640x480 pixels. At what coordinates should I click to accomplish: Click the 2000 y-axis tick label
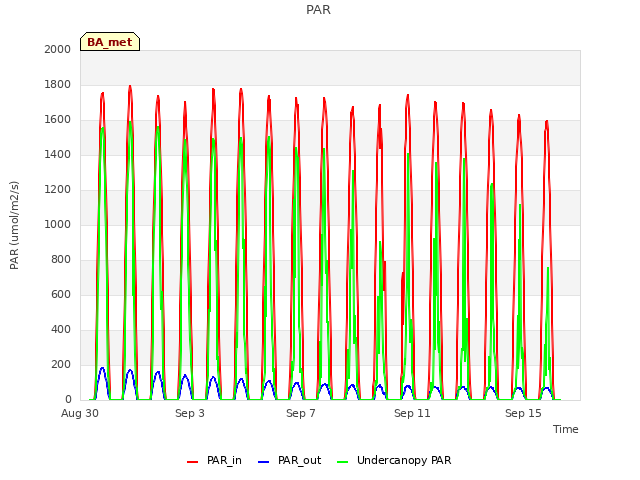[x=58, y=49]
